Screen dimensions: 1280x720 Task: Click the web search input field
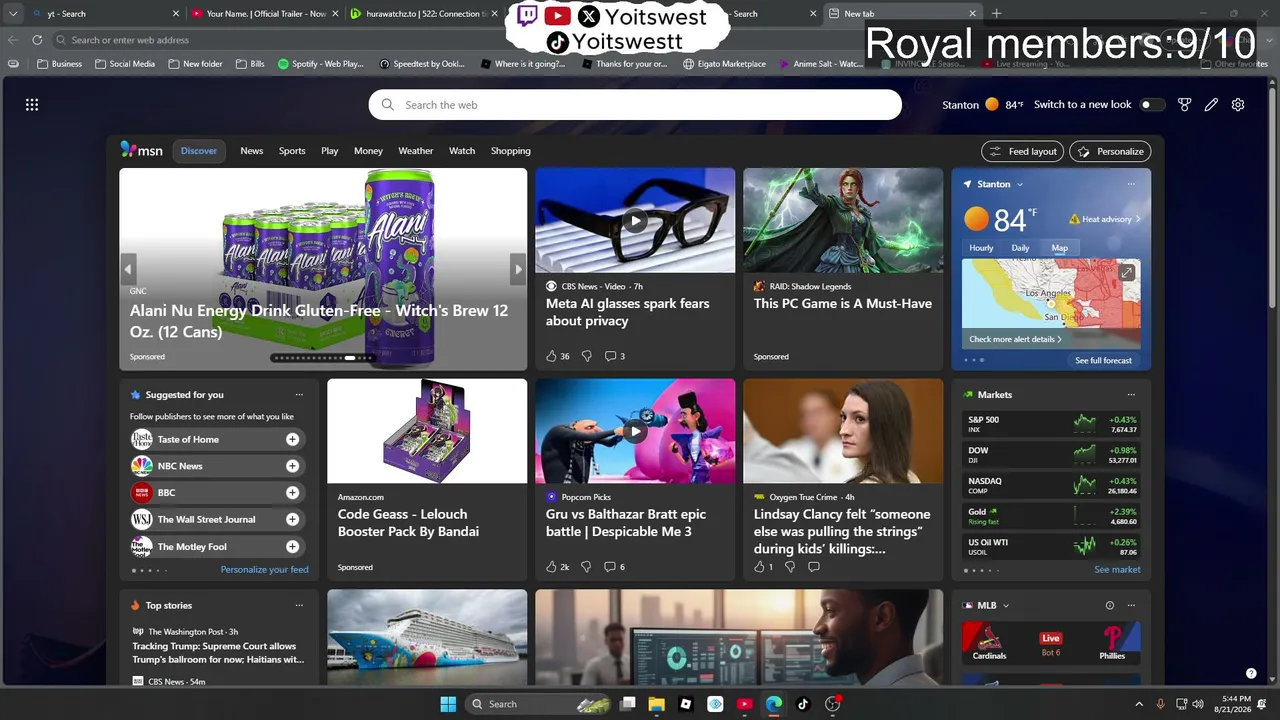point(635,105)
